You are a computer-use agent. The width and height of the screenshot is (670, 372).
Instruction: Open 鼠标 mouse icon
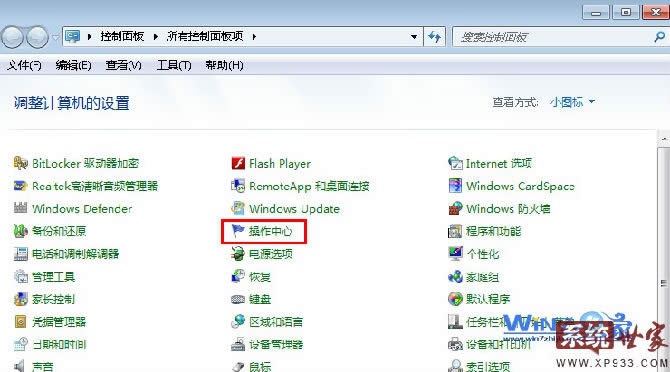click(x=238, y=366)
